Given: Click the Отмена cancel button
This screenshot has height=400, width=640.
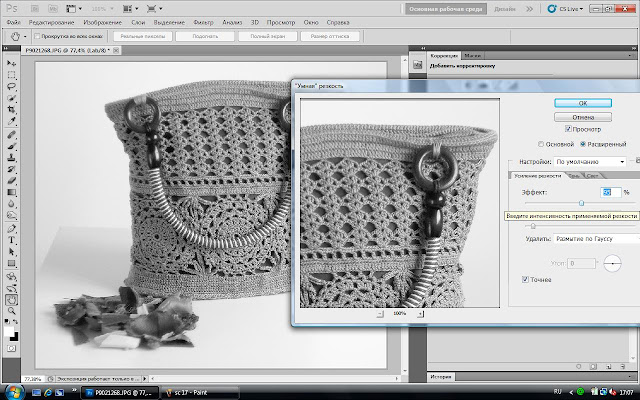Looking at the screenshot, I should pos(582,116).
